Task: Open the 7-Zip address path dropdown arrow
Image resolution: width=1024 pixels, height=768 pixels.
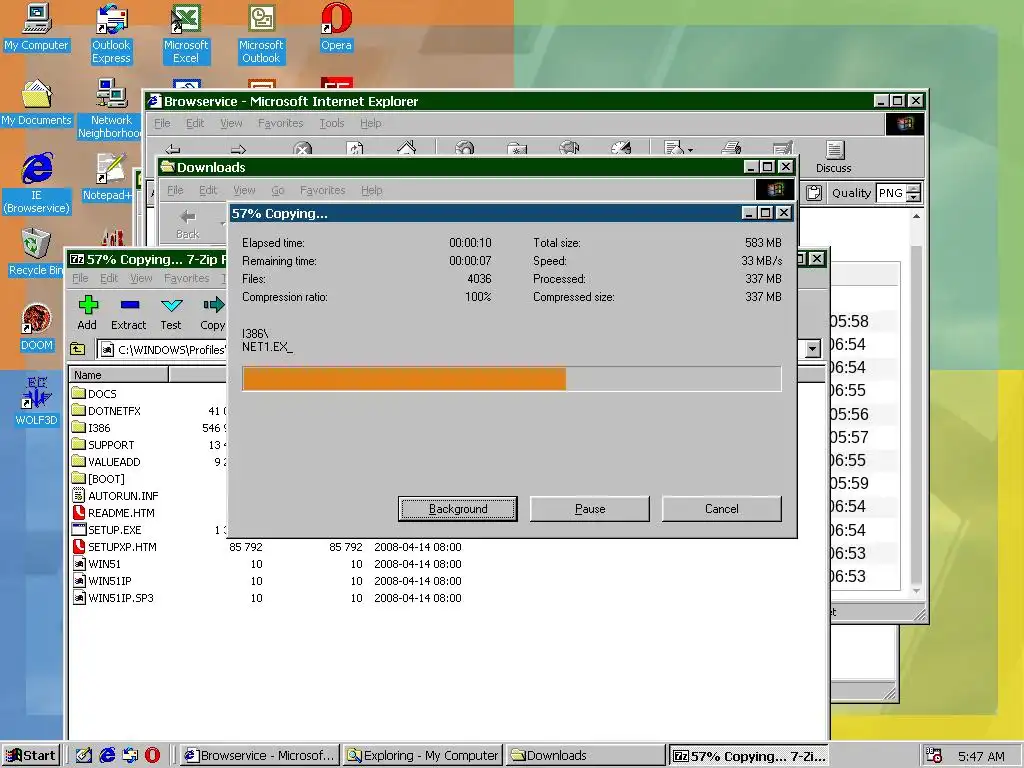Action: (x=812, y=349)
